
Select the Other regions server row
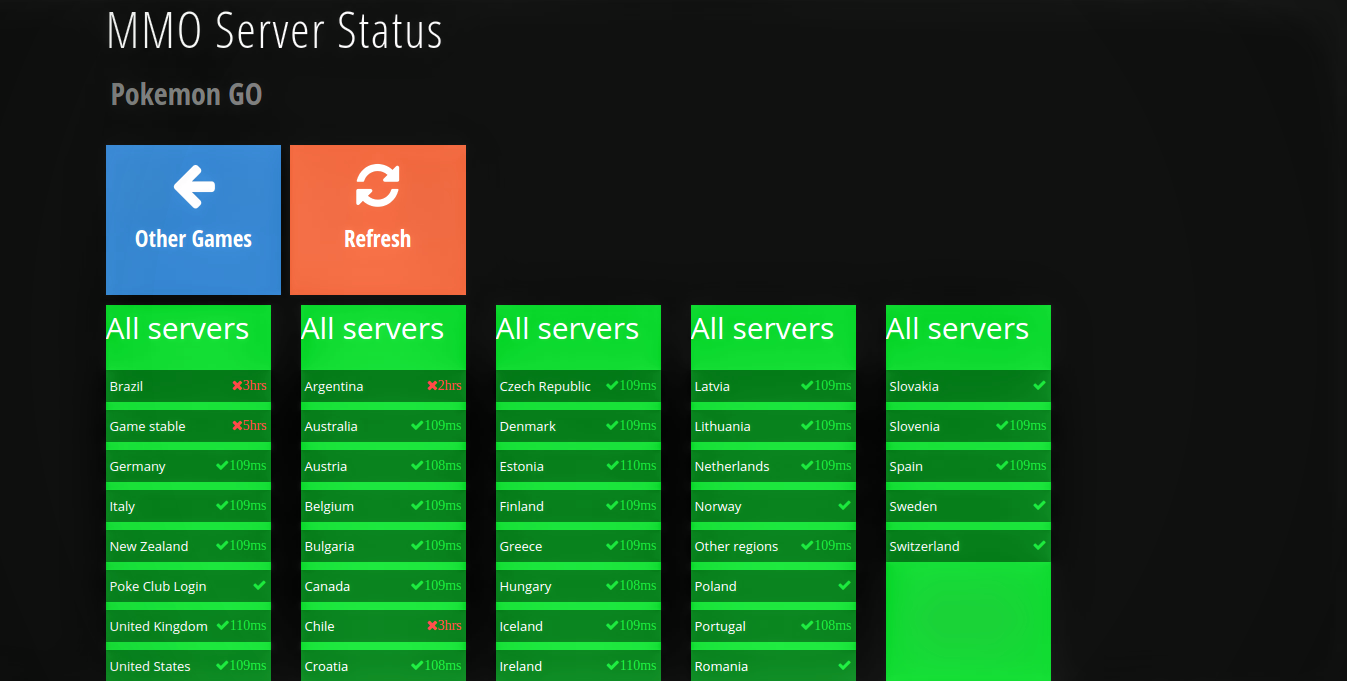(773, 546)
